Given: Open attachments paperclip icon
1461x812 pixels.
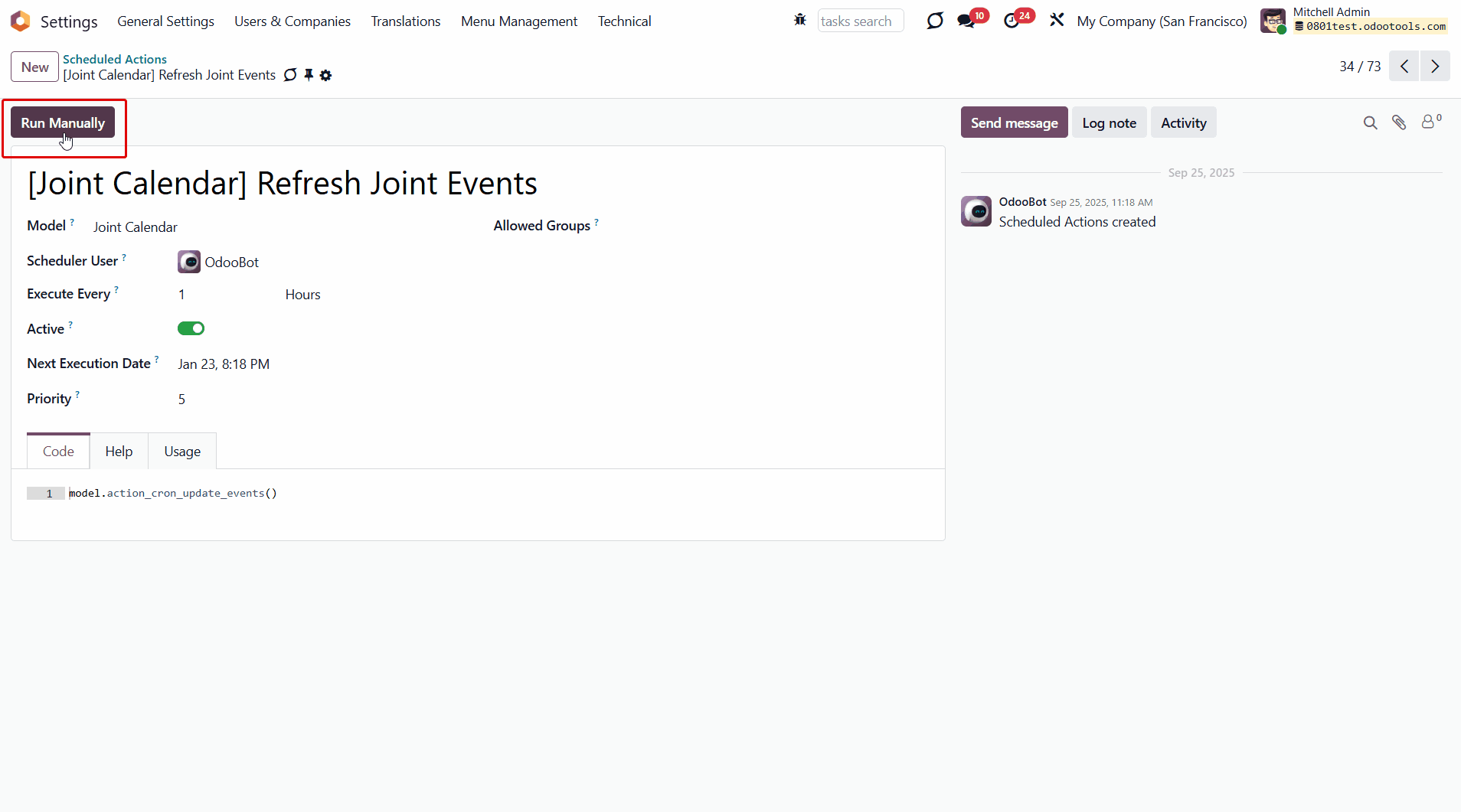Looking at the screenshot, I should click(1399, 122).
